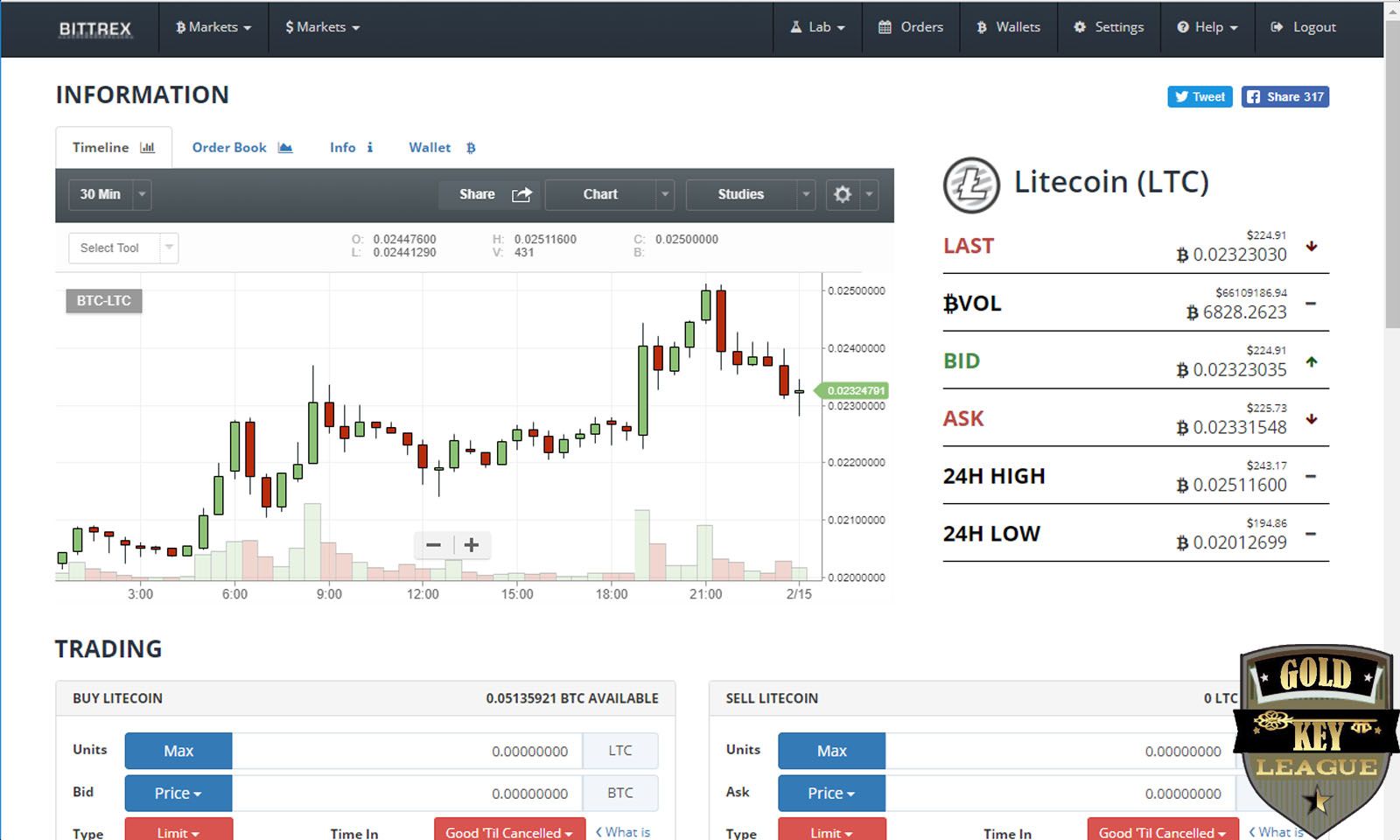Click the Settings menu item

(x=1109, y=27)
